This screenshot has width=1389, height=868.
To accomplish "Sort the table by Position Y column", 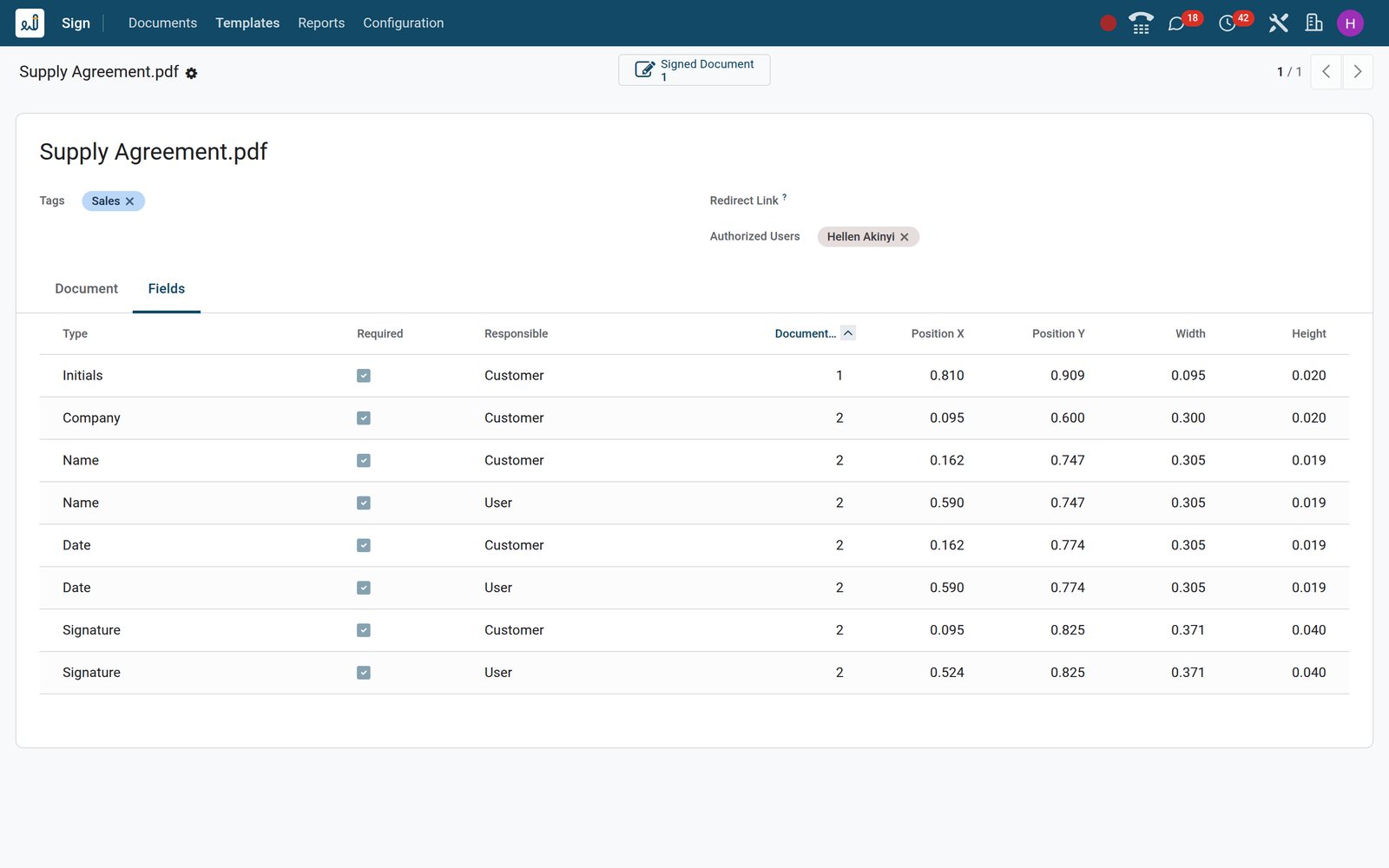I will [x=1058, y=334].
